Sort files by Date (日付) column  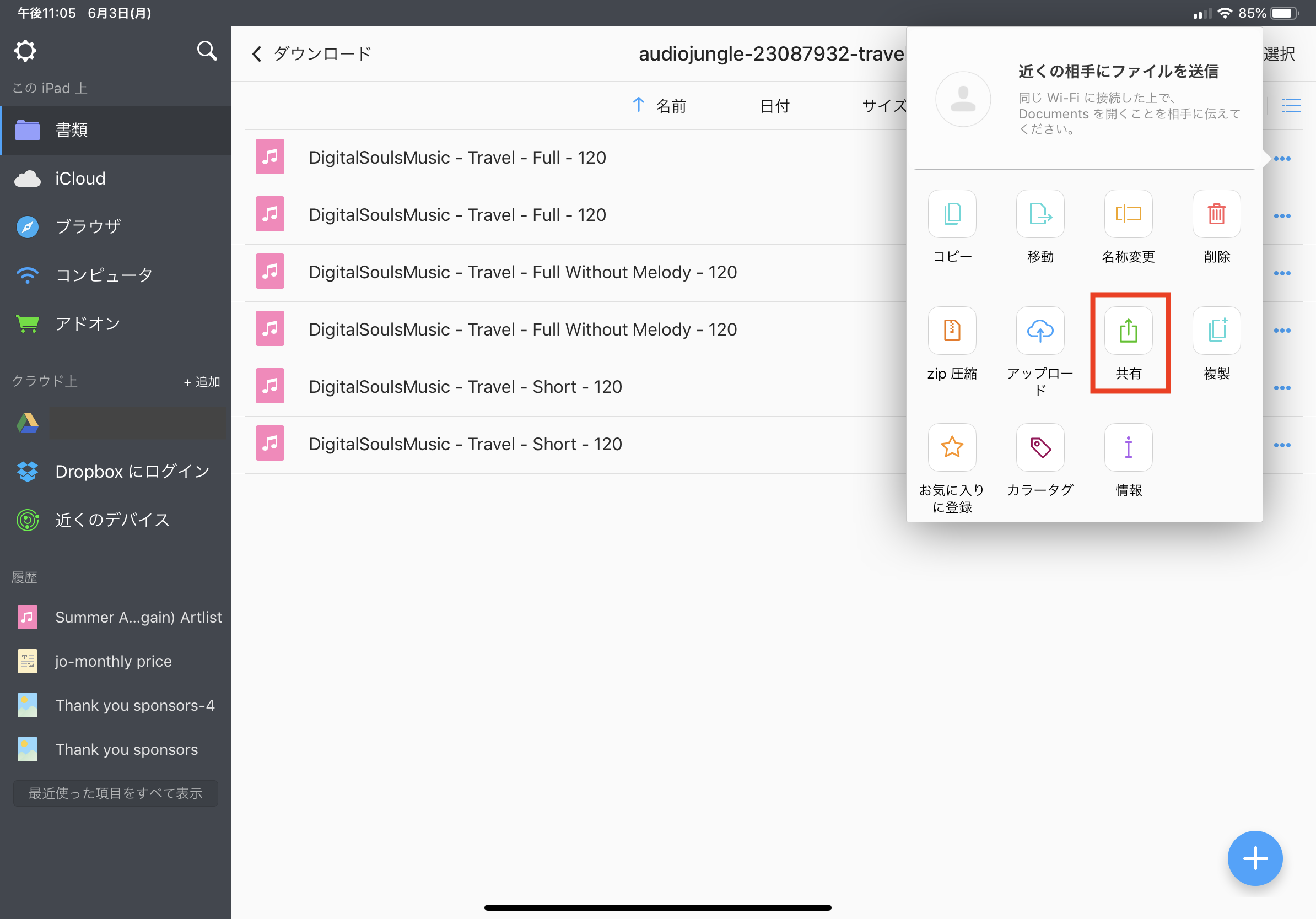coord(774,105)
